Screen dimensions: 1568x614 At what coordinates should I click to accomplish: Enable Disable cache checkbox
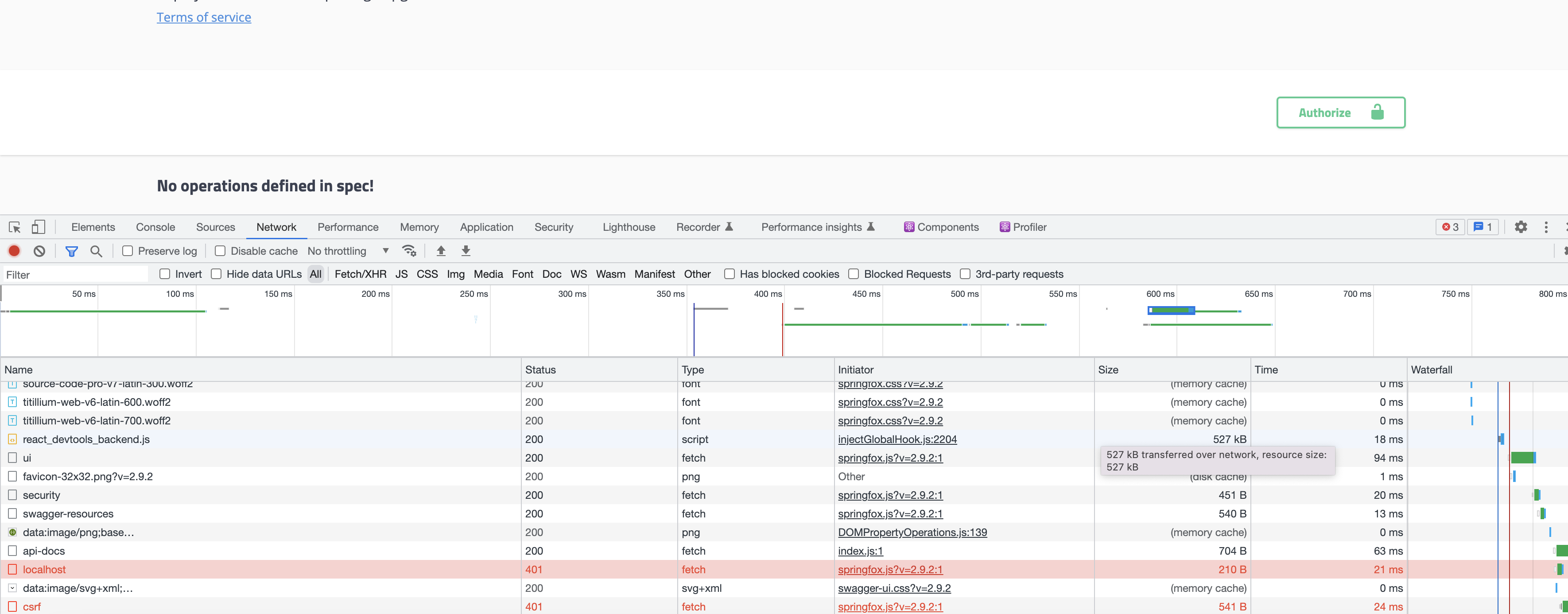(x=220, y=251)
